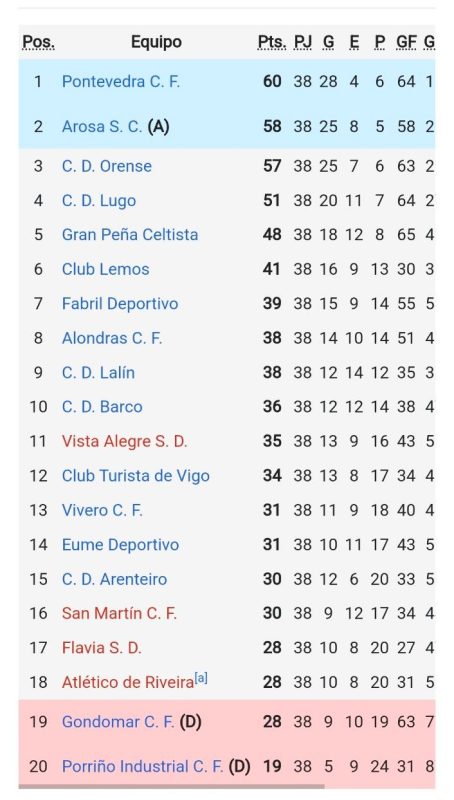Click the PJ column header abbreviation
454x800 pixels.
click(x=303, y=42)
